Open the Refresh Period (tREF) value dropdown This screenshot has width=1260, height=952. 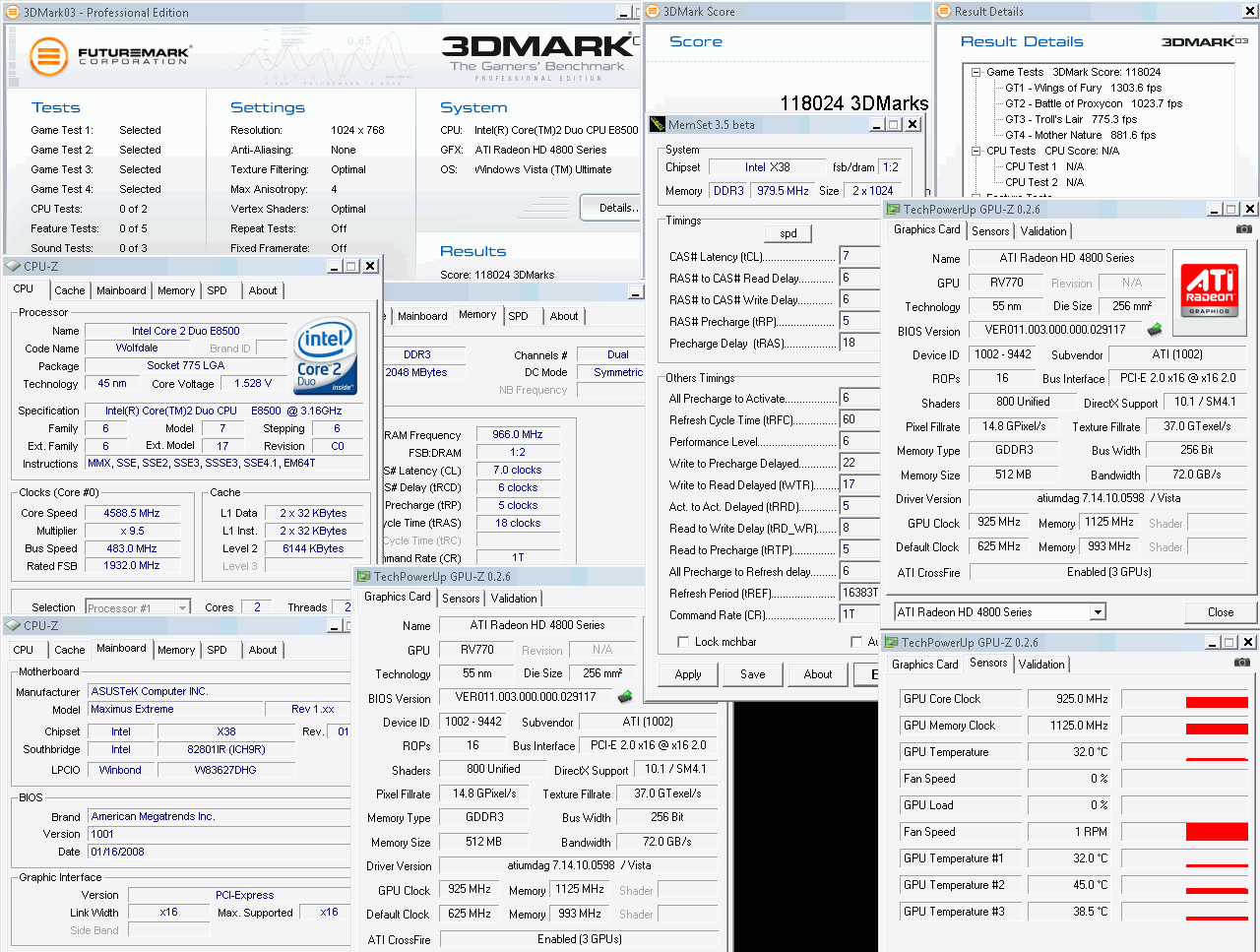tap(858, 593)
